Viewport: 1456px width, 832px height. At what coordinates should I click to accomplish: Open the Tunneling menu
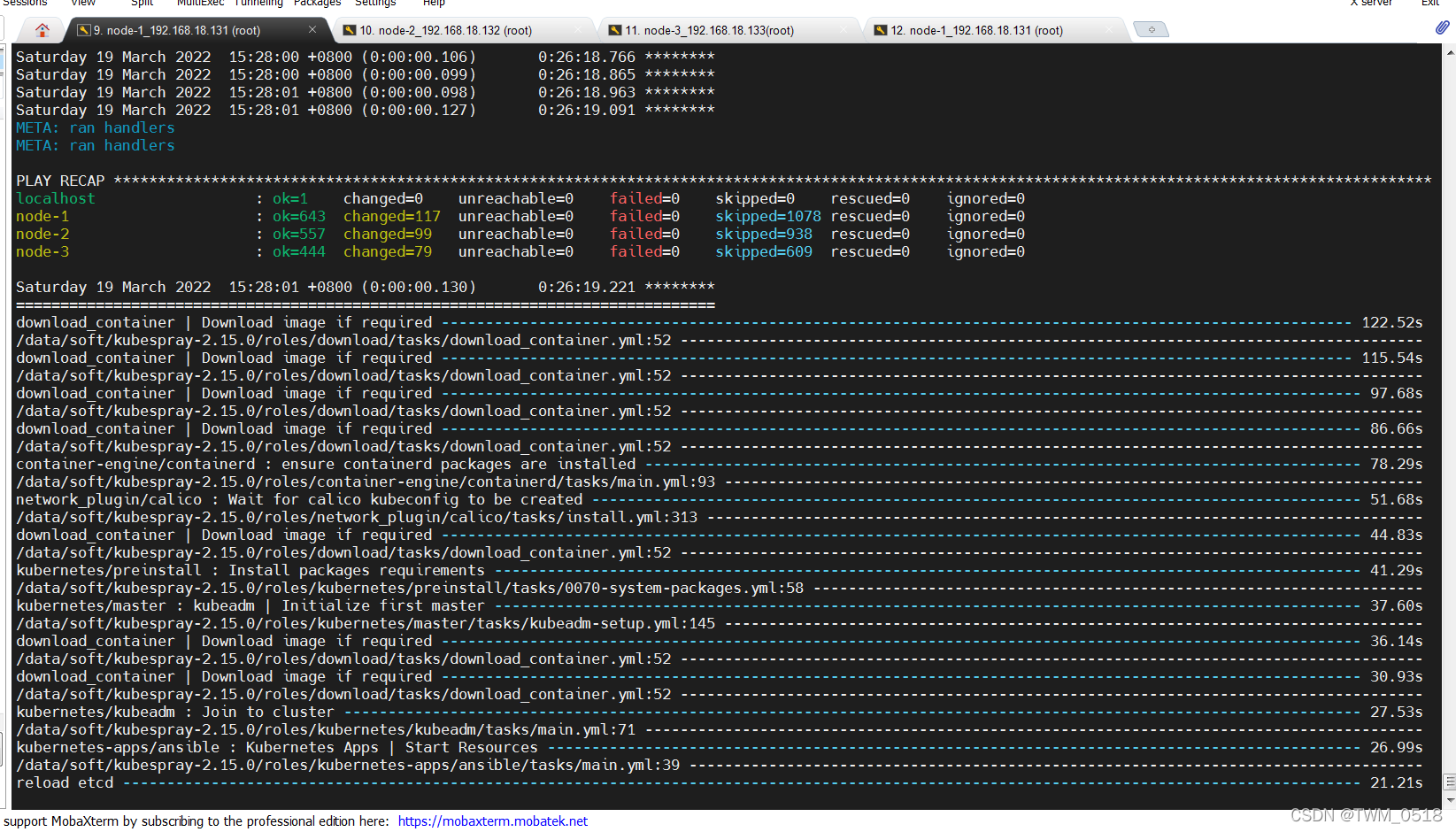pos(258,4)
